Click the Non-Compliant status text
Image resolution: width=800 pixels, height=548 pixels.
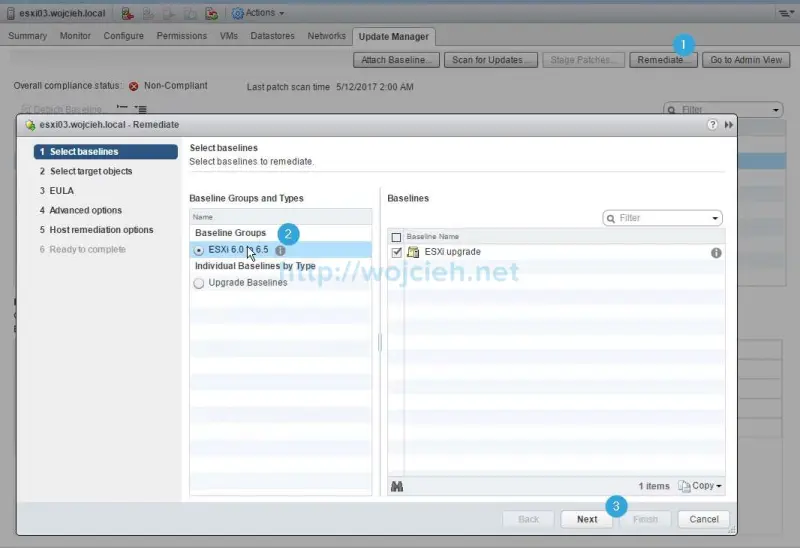pos(176,86)
